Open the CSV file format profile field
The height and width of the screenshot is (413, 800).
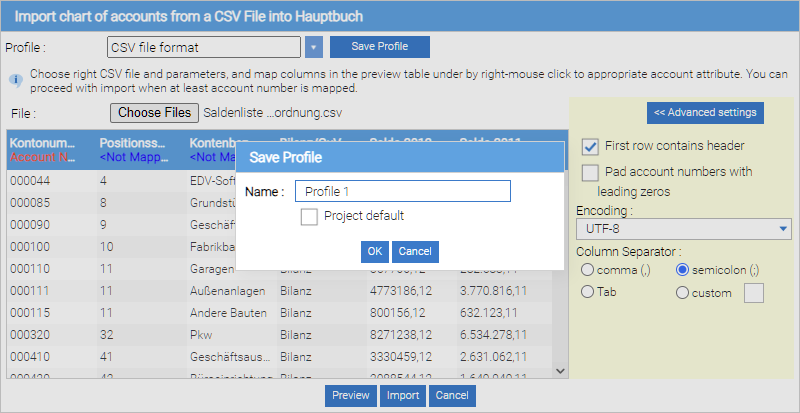click(203, 47)
